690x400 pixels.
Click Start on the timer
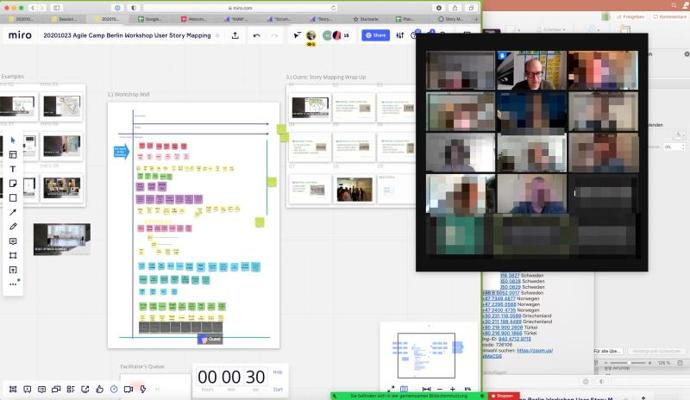point(278,389)
